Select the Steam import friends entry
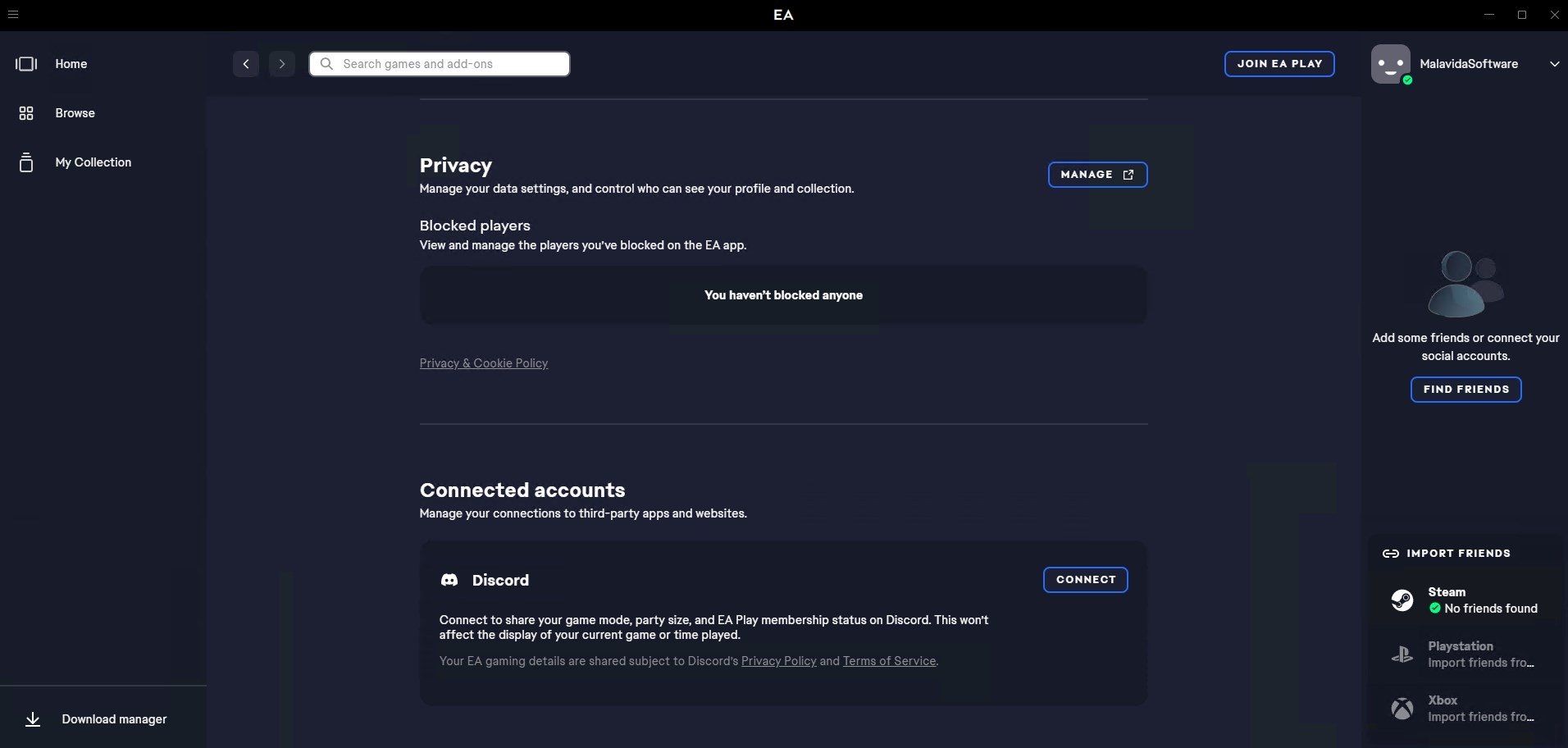The width and height of the screenshot is (1568, 748). point(1466,600)
